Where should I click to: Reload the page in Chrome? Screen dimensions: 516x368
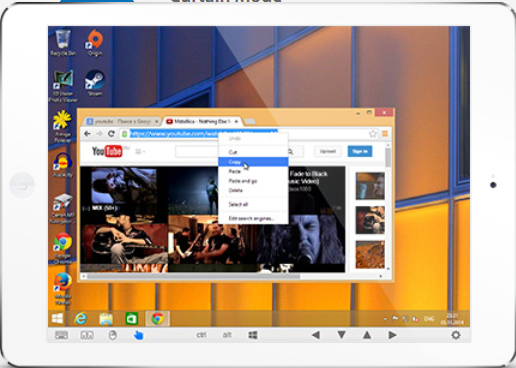click(111, 134)
